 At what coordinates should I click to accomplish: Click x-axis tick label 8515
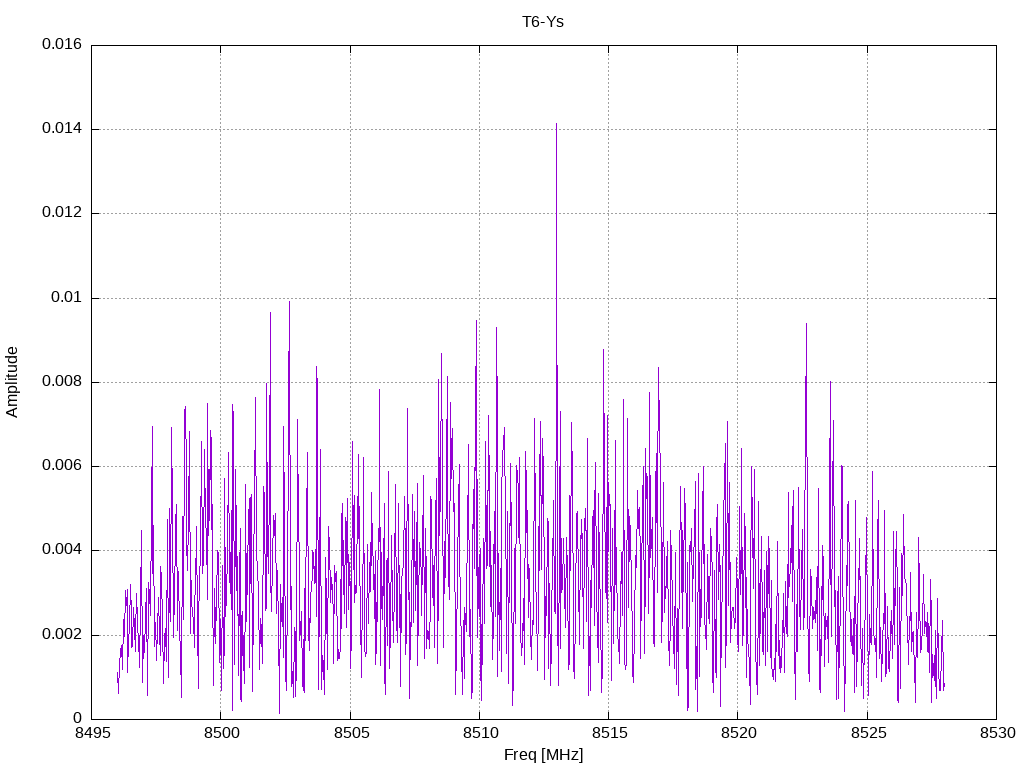[x=609, y=733]
